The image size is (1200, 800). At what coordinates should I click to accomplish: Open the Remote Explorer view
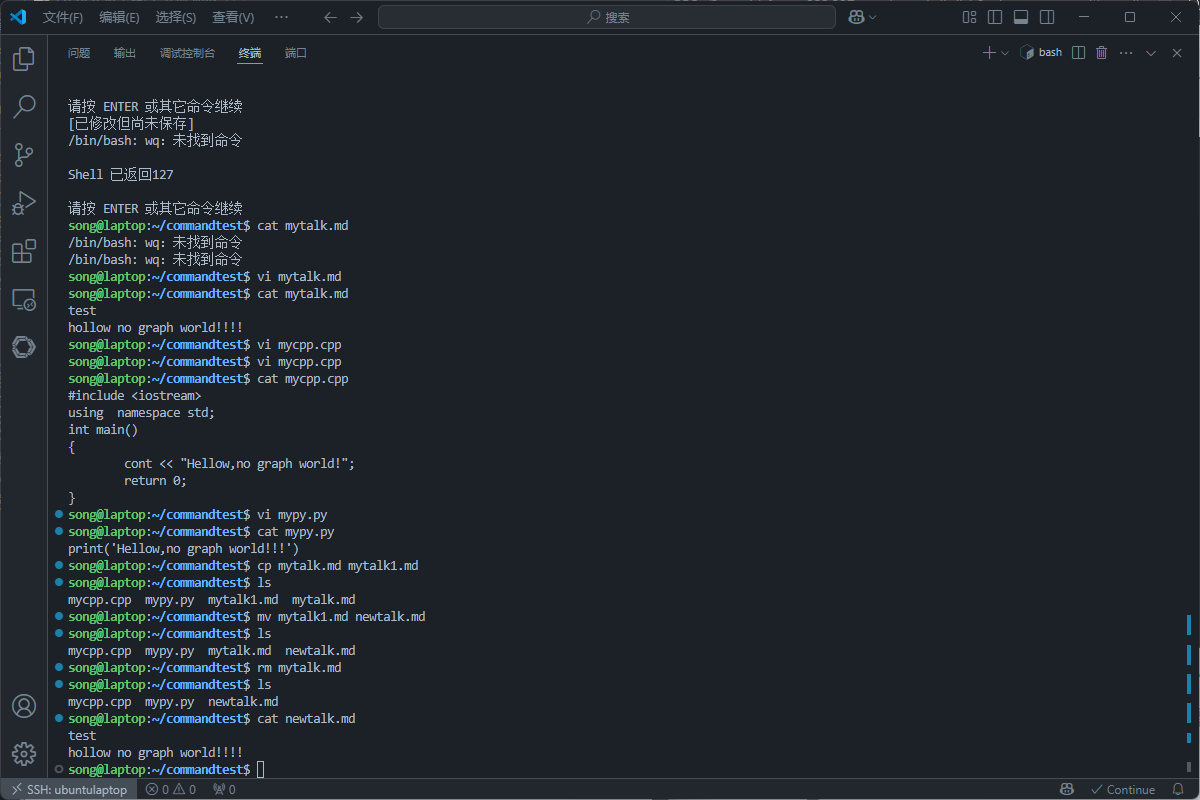click(24, 299)
